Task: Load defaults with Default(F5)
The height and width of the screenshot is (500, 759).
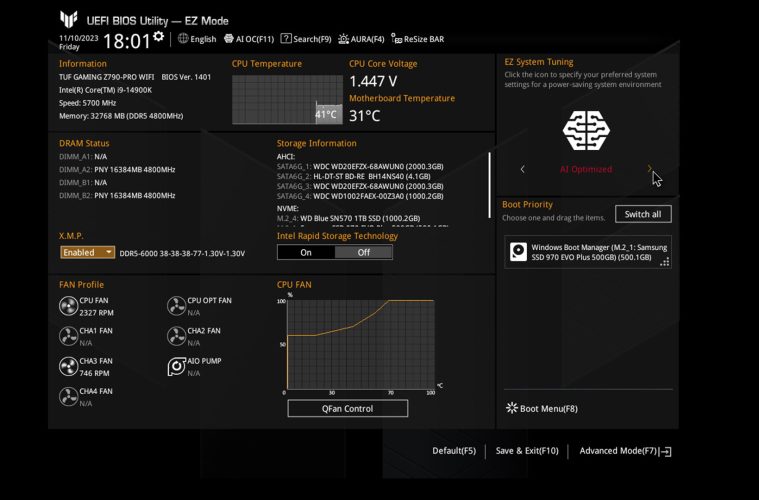Action: [x=454, y=451]
